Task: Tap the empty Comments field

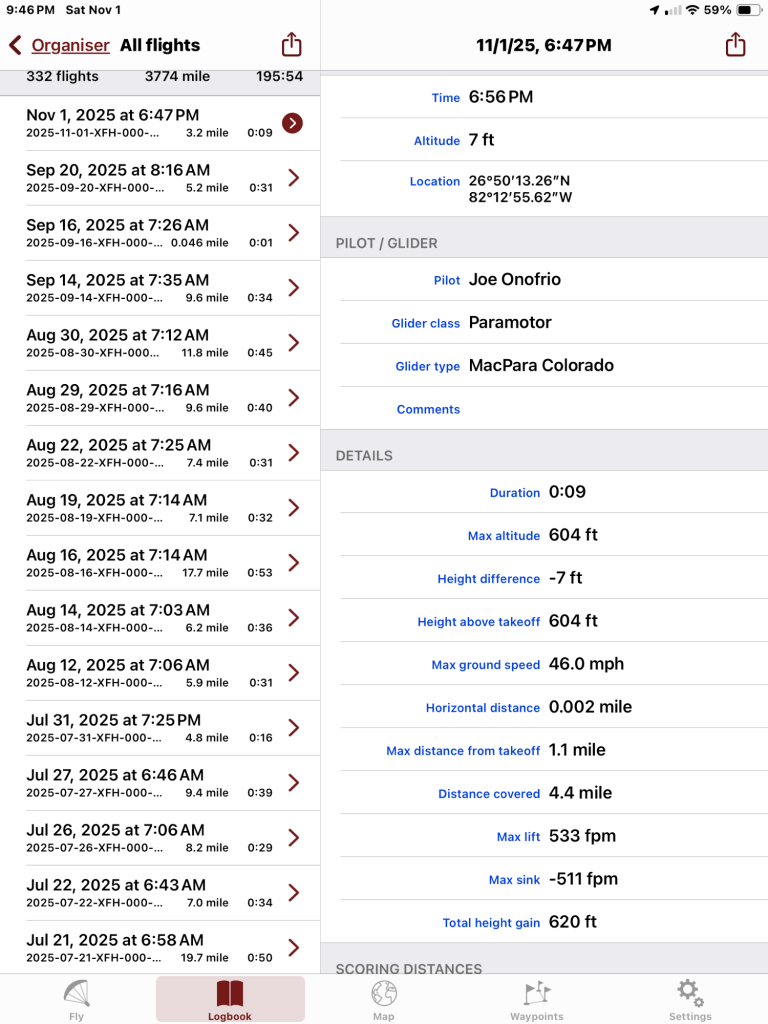Action: click(x=600, y=409)
